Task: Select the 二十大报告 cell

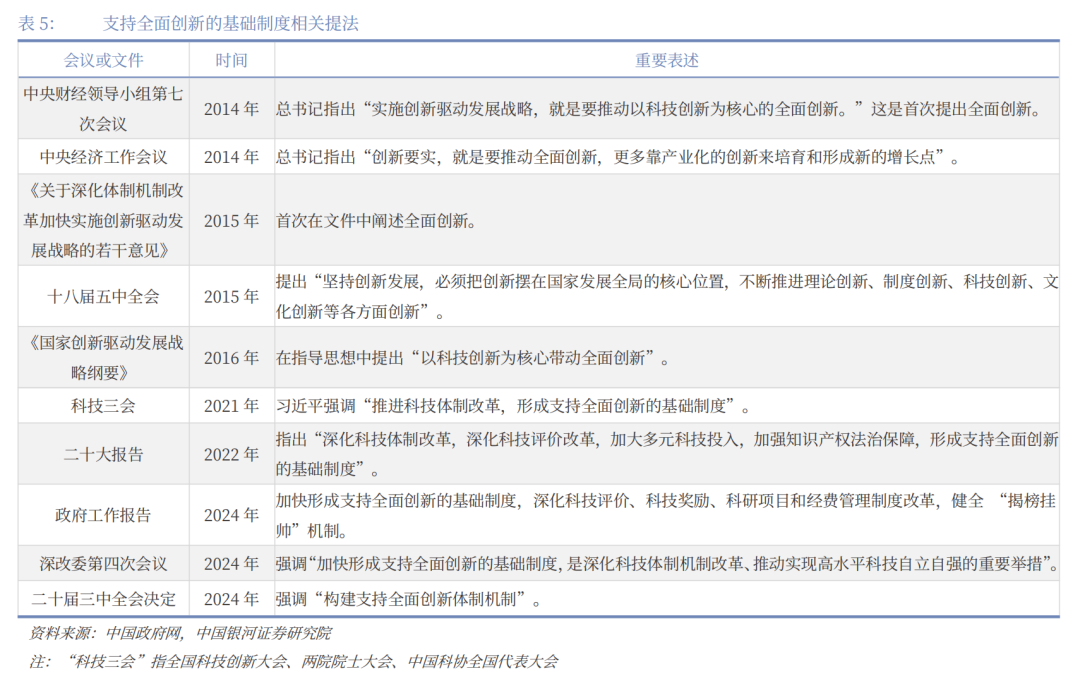Action: coord(103,455)
